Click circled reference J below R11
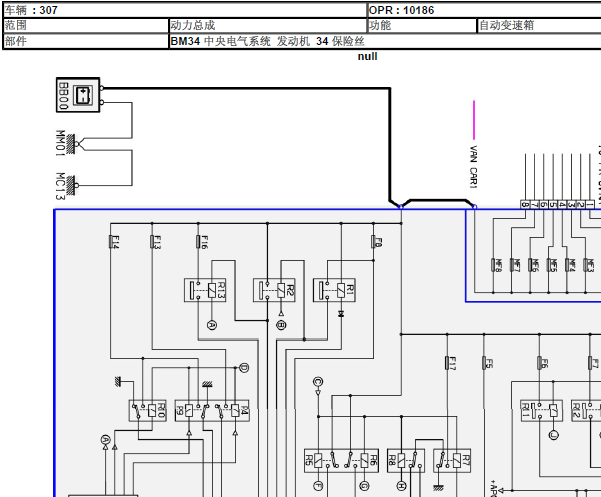The image size is (601, 497). click(553, 435)
